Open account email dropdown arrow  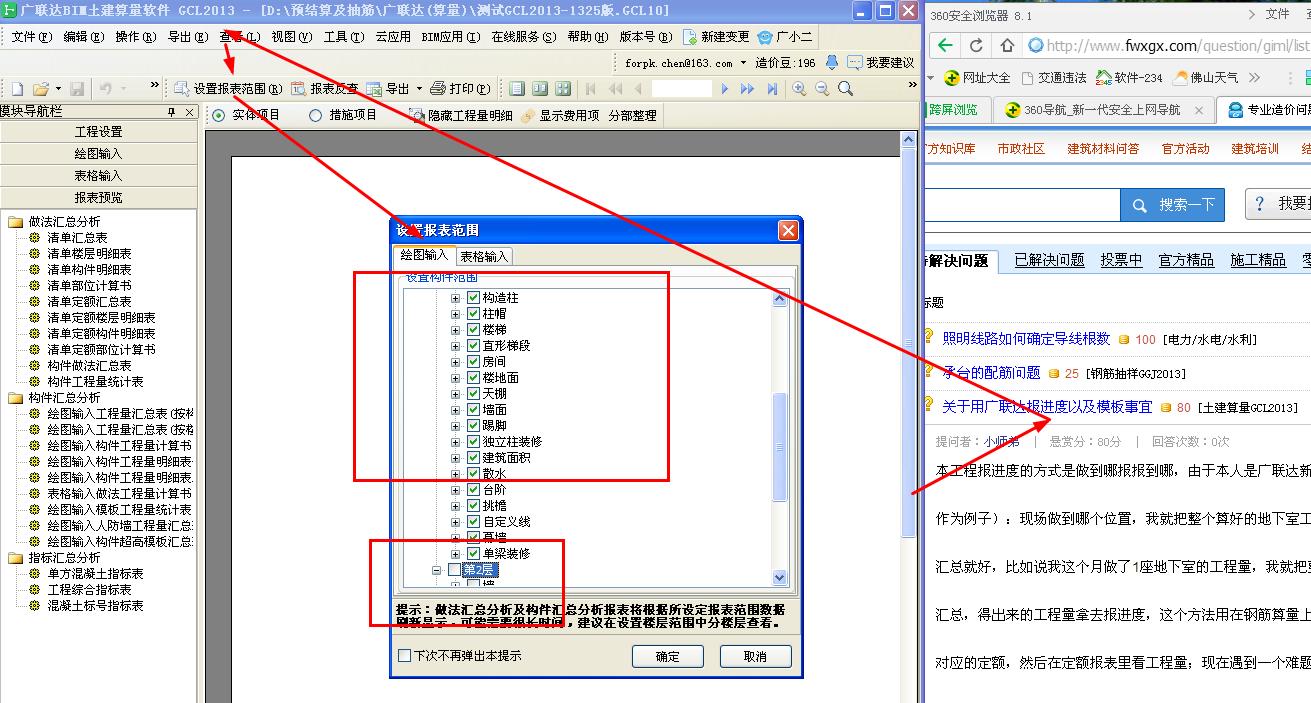(x=743, y=63)
